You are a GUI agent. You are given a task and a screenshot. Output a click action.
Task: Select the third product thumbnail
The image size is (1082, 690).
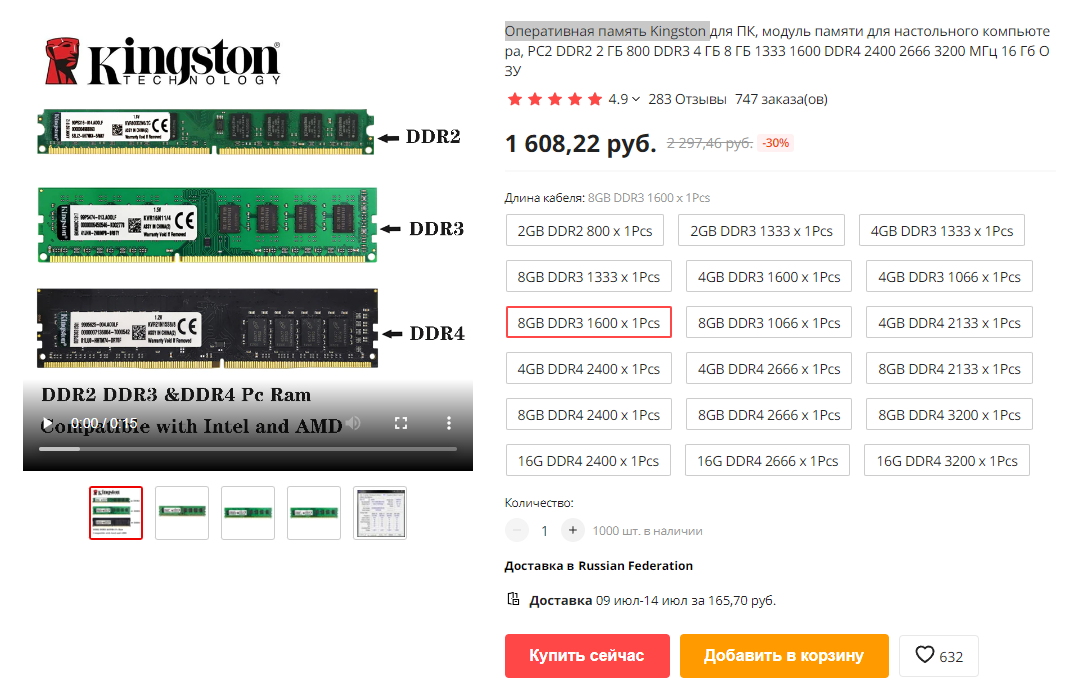pos(248,513)
